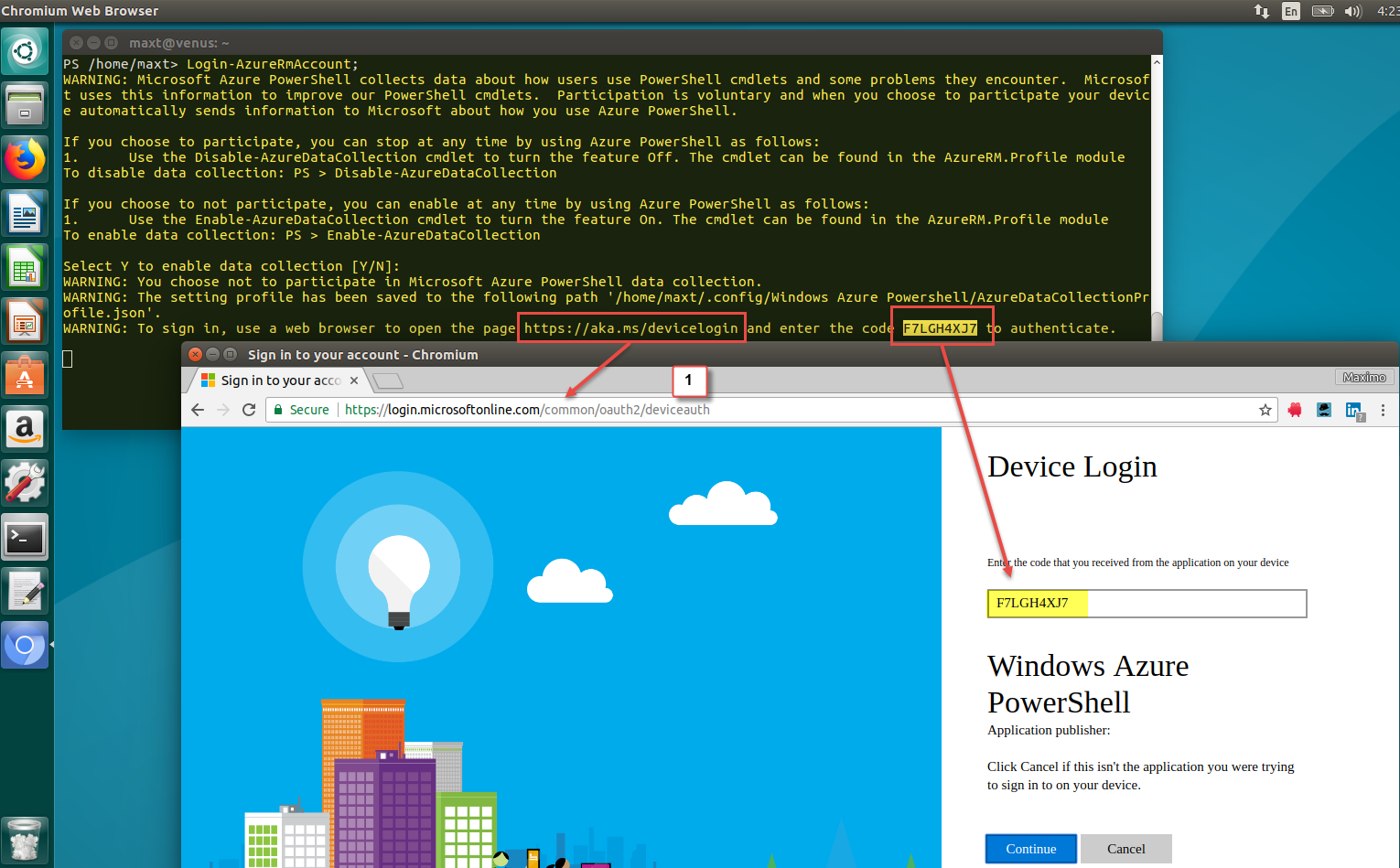
Task: Open System Settings from the launcher
Action: (25, 483)
